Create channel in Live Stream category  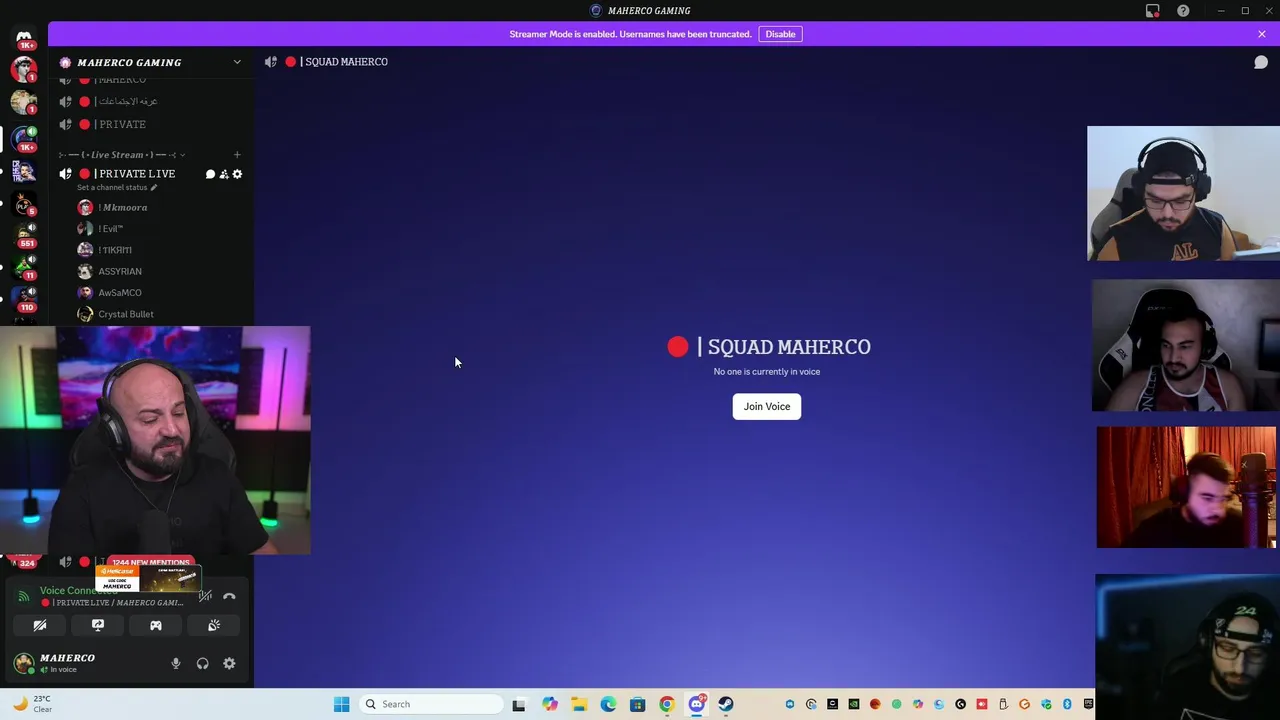(x=237, y=155)
